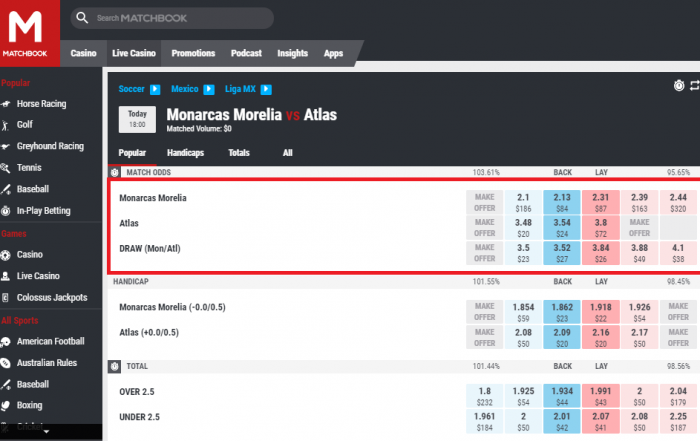
Task: Select Over 2.5 back odds 1.8
Action: pyautogui.click(x=484, y=396)
